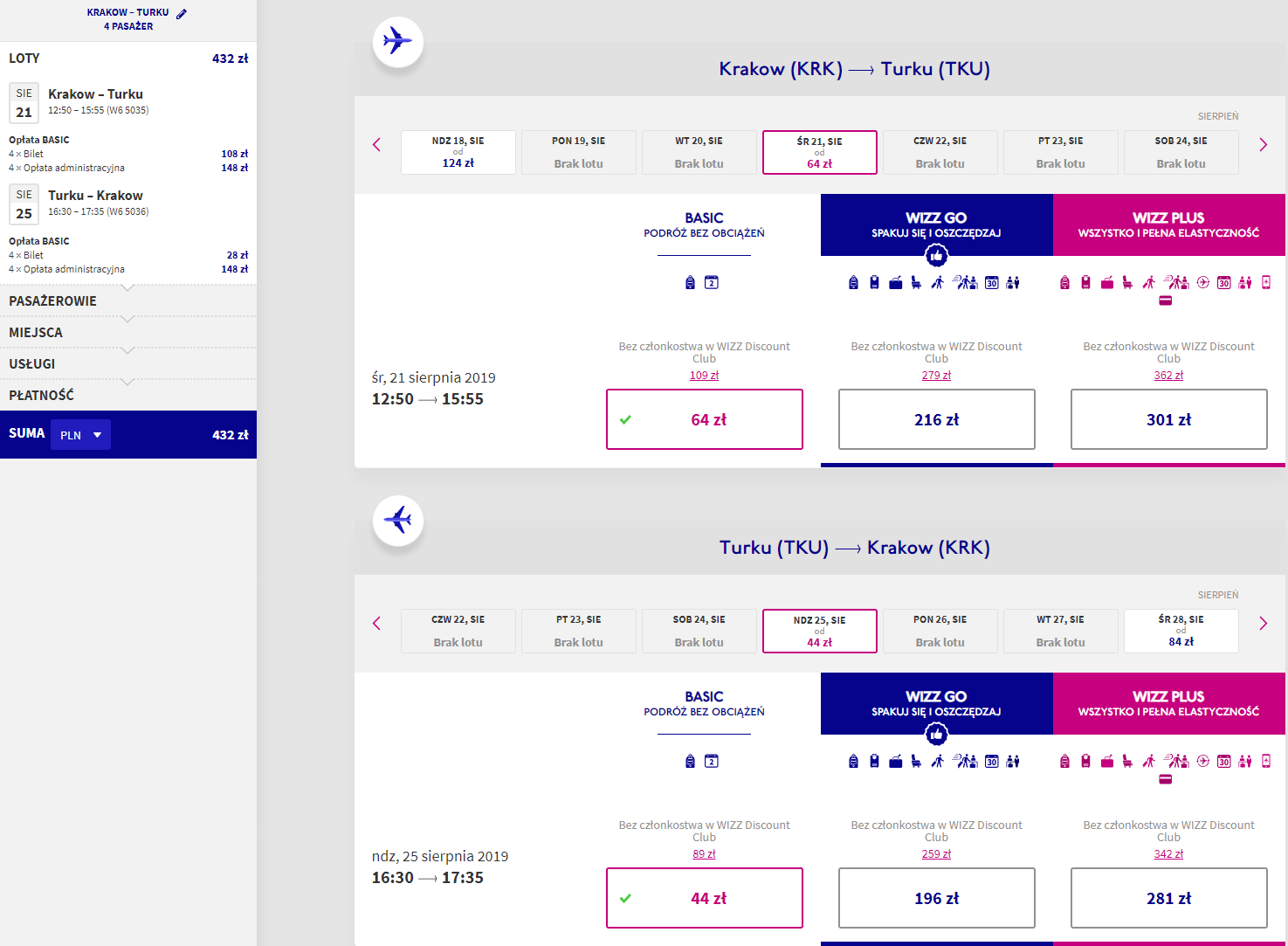Choose the 281 zł WIZZ PLUS return fare
The height and width of the screenshot is (946, 1288).
pos(1169,898)
